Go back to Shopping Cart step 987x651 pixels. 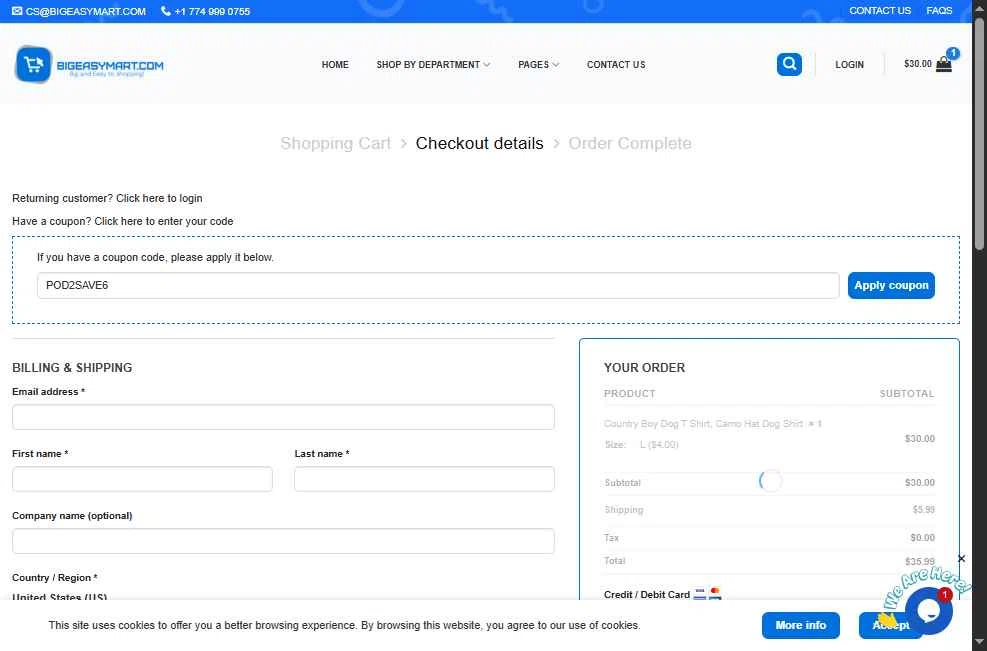click(x=336, y=144)
